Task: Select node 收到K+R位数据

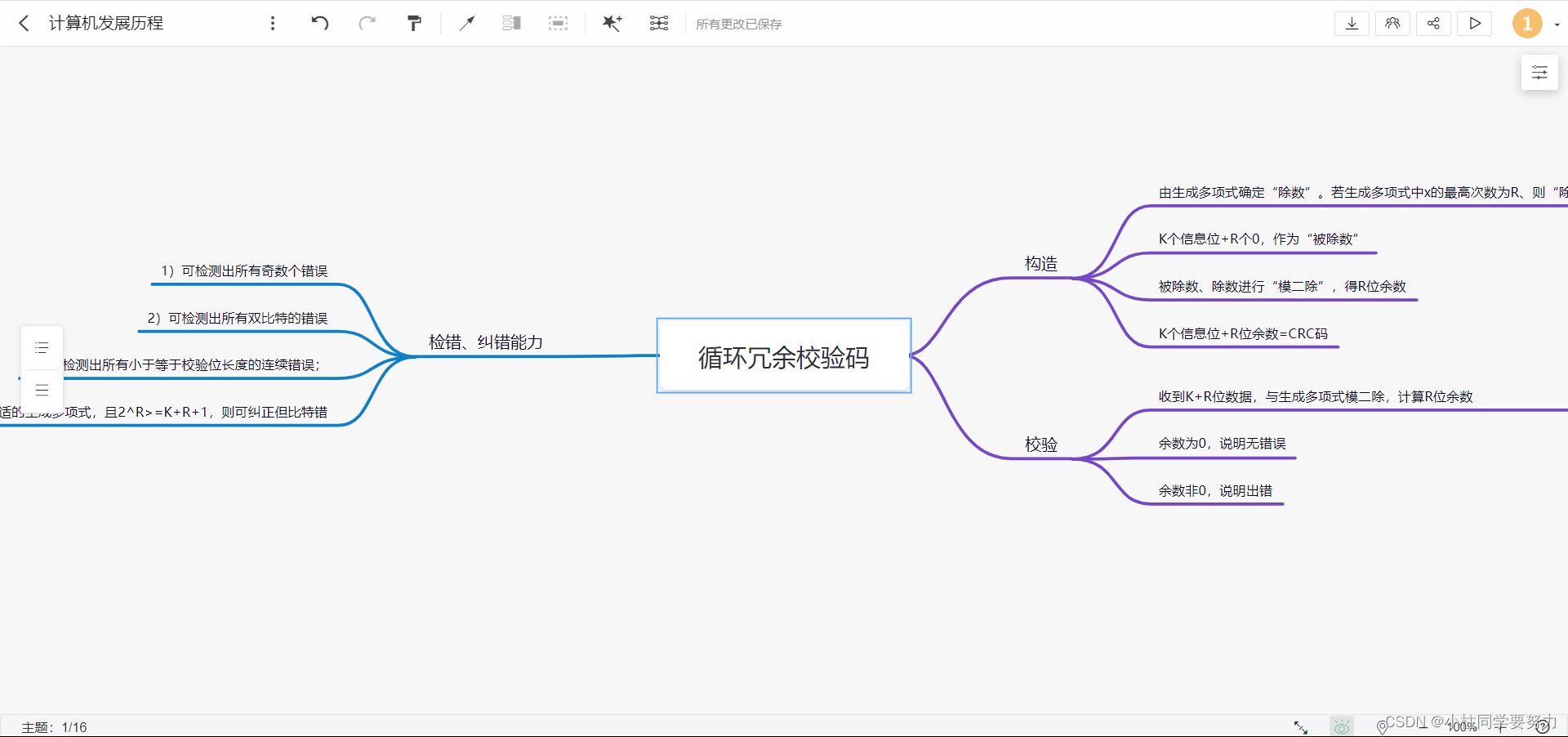Action: click(1316, 396)
